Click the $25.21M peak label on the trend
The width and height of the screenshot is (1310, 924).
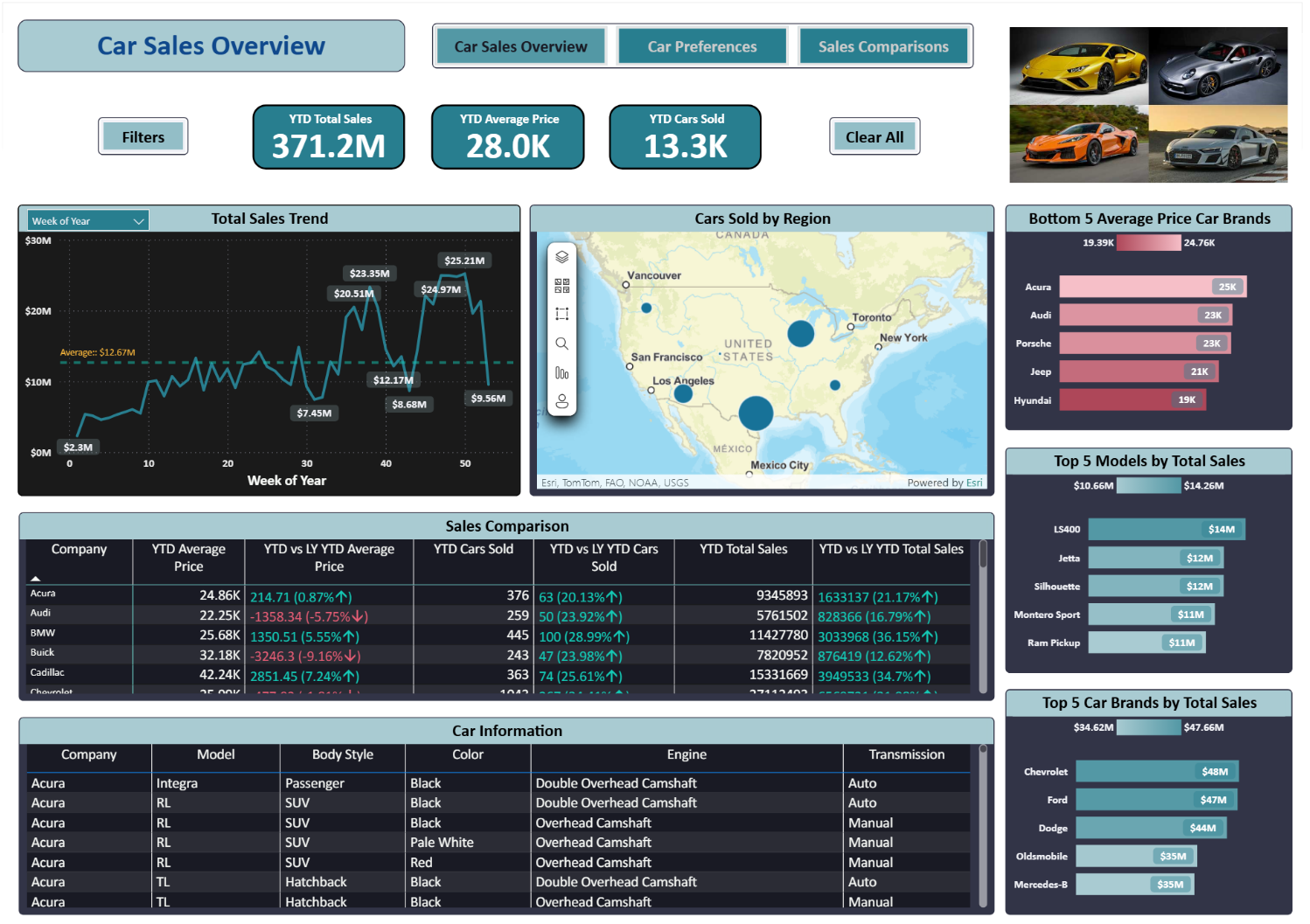click(464, 261)
